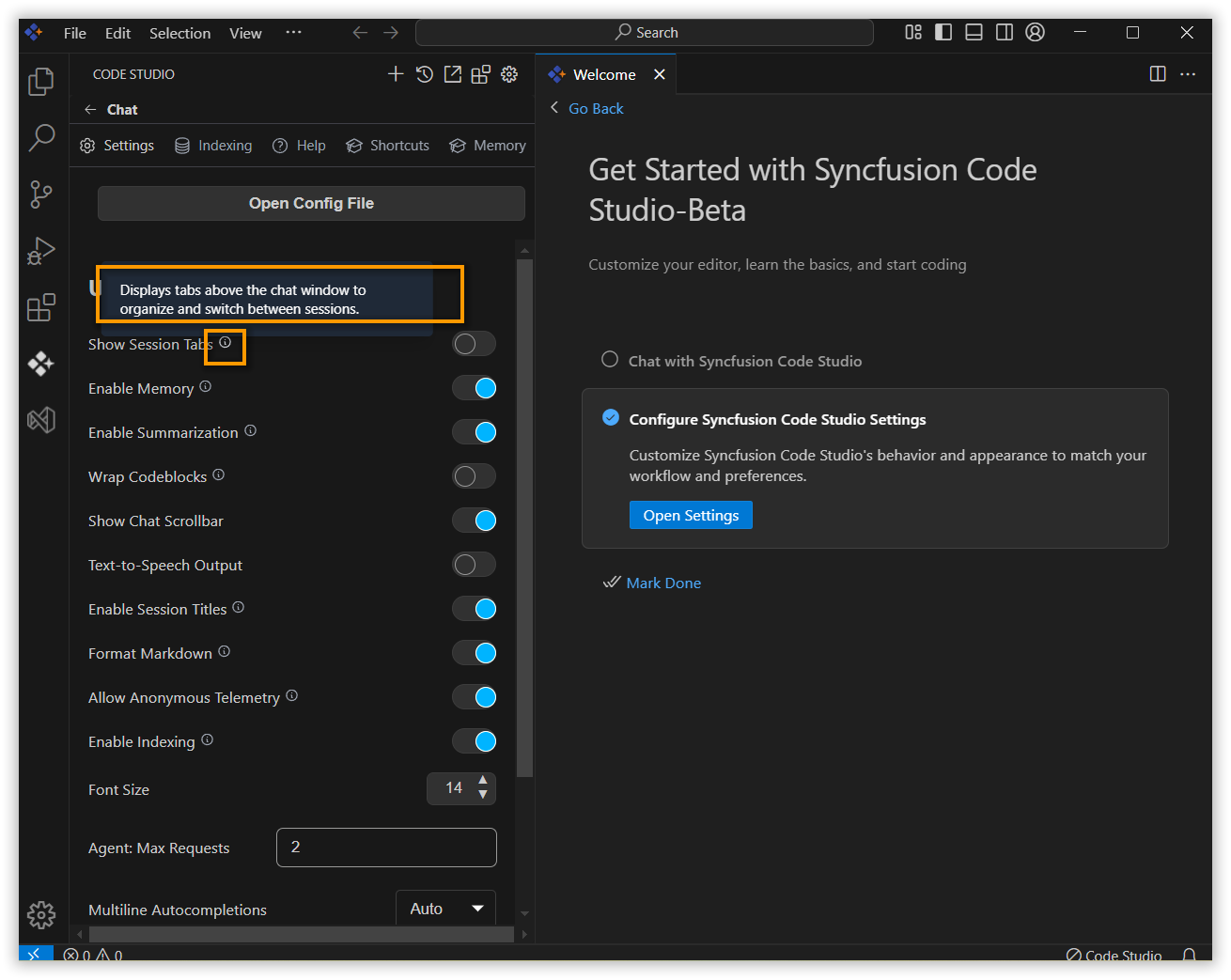This screenshot has width=1231, height=980.
Task: Switch to the Shortcuts tab
Action: point(387,146)
